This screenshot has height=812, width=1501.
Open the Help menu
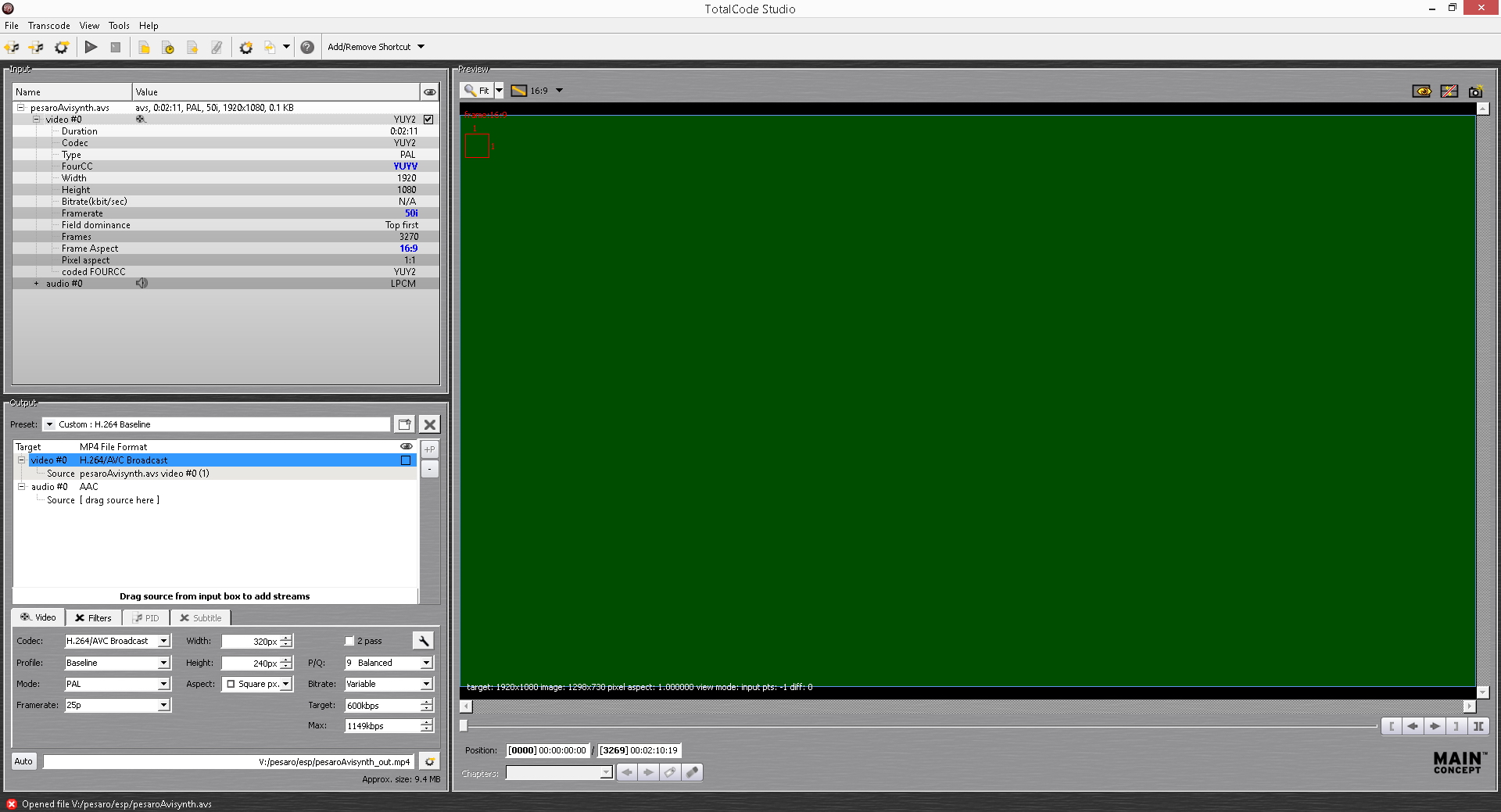coord(149,26)
